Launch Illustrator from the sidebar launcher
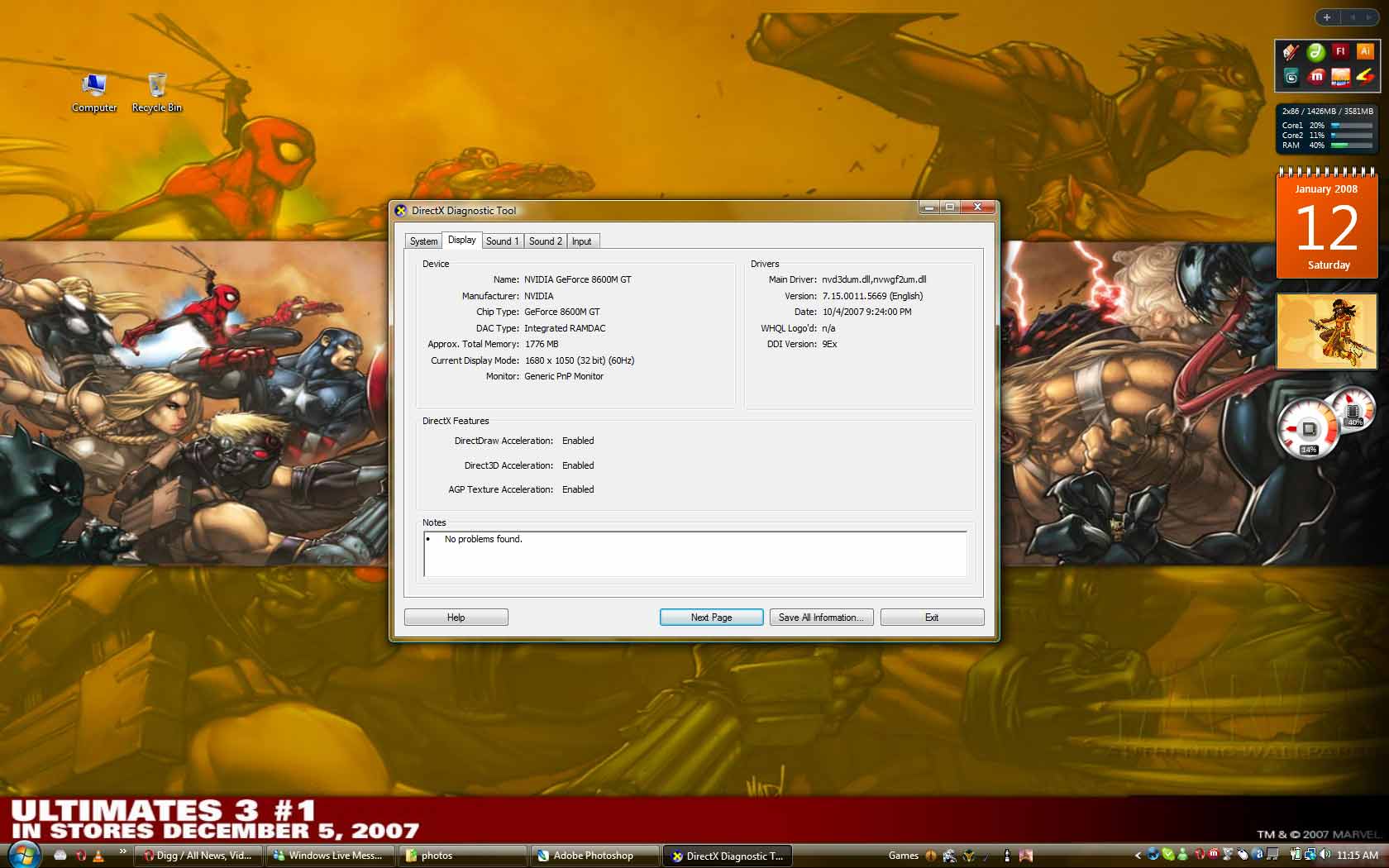The image size is (1389, 868). tap(1365, 52)
